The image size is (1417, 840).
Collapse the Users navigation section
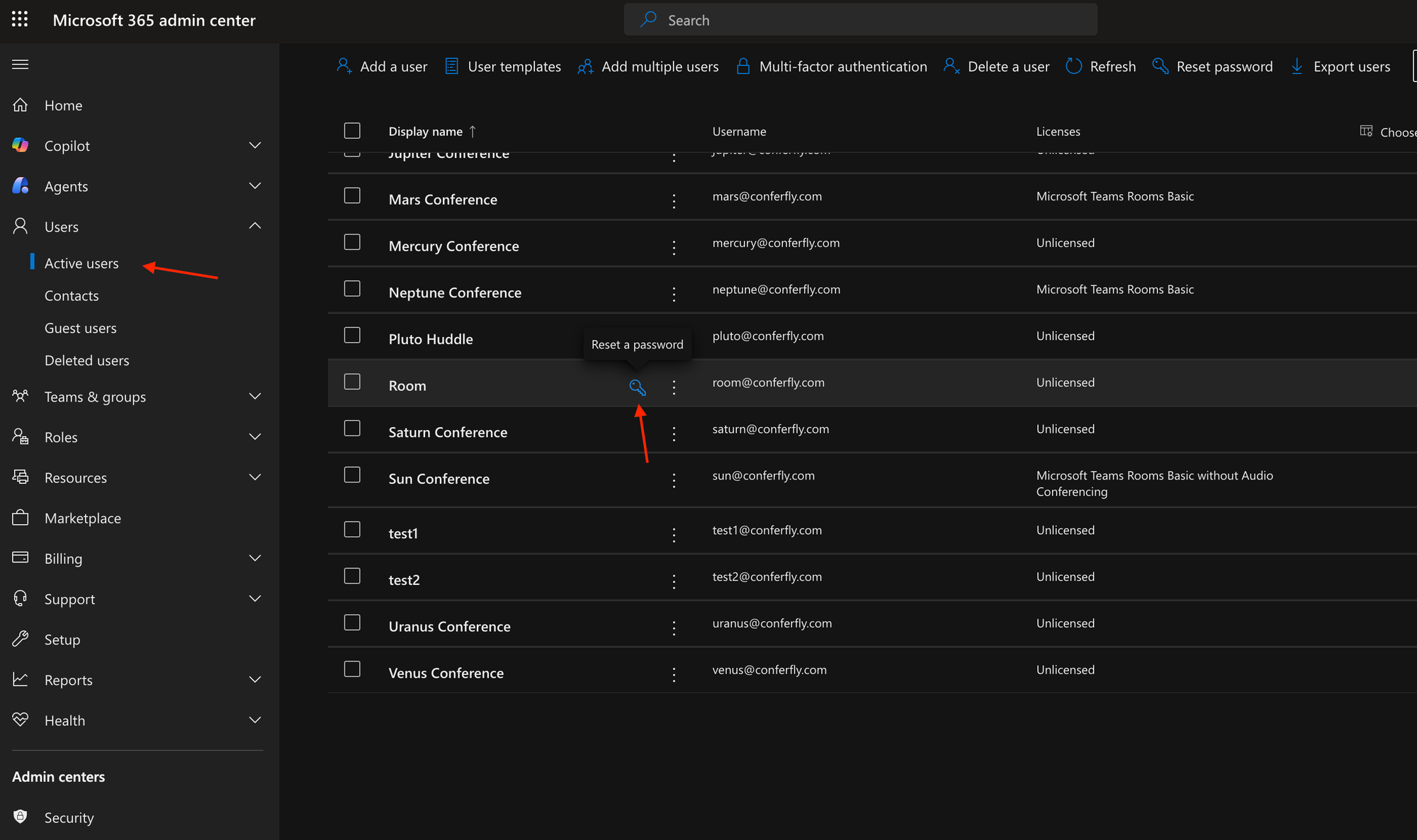pos(255,226)
